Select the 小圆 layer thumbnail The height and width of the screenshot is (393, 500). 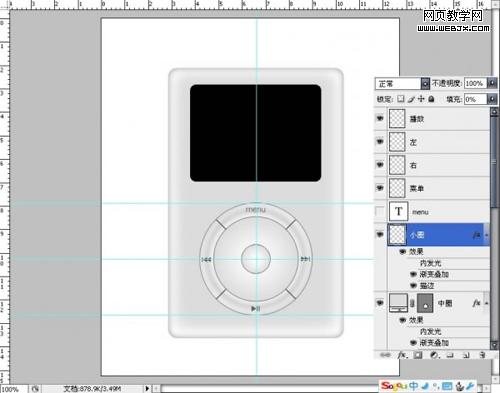pyautogui.click(x=397, y=234)
